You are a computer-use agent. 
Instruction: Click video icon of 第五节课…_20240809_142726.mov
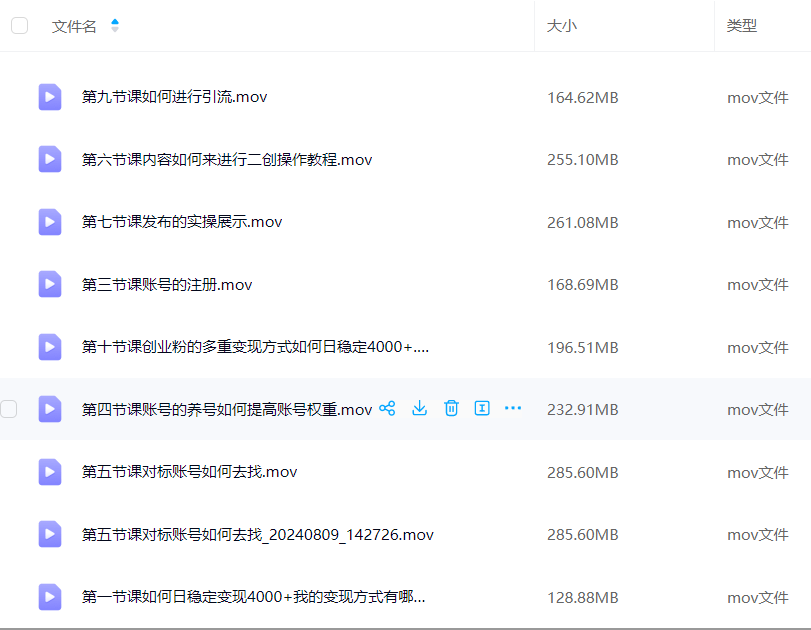click(x=50, y=534)
